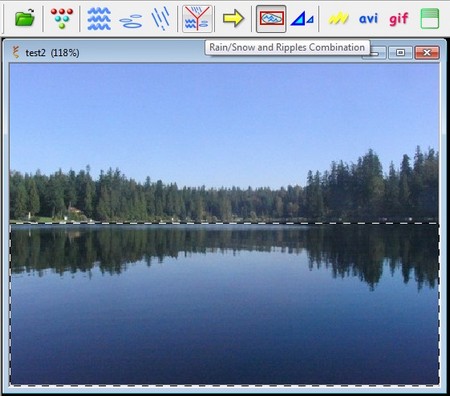Click the red, blue and green spheres icon
Screen dimensions: 450x396
pyautogui.click(x=62, y=18)
